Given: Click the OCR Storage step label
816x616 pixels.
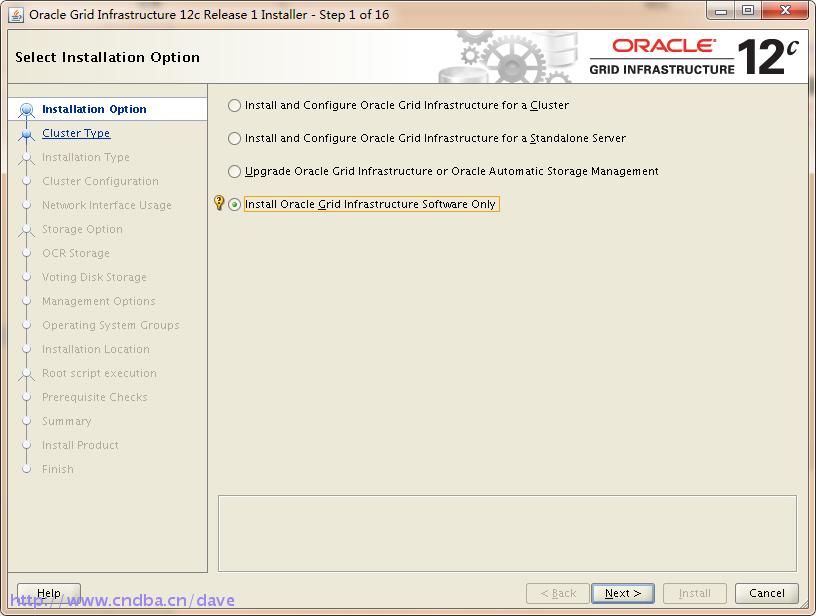Looking at the screenshot, I should tap(76, 253).
